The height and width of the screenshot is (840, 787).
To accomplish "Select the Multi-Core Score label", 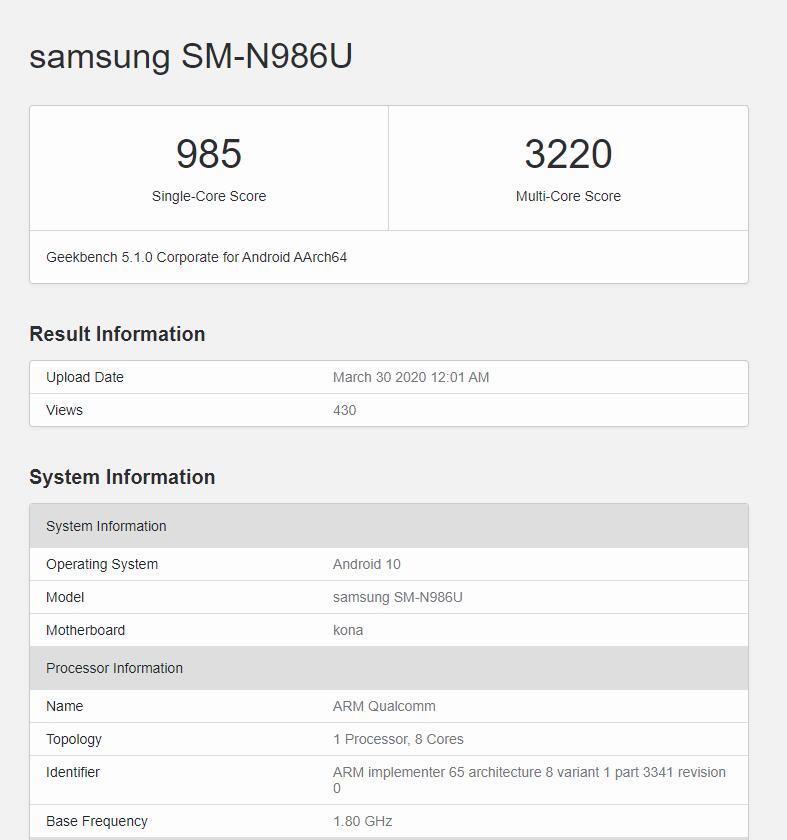I will pos(568,196).
